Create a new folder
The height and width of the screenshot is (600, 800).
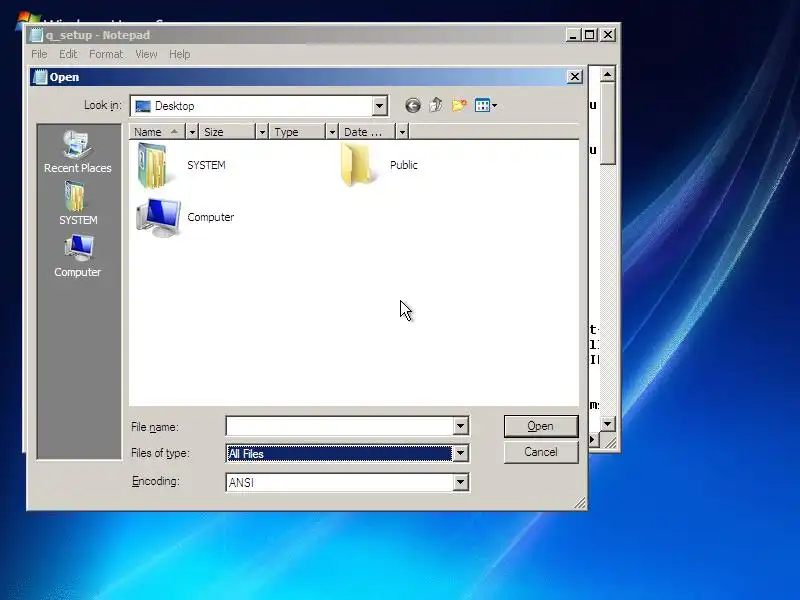[459, 105]
